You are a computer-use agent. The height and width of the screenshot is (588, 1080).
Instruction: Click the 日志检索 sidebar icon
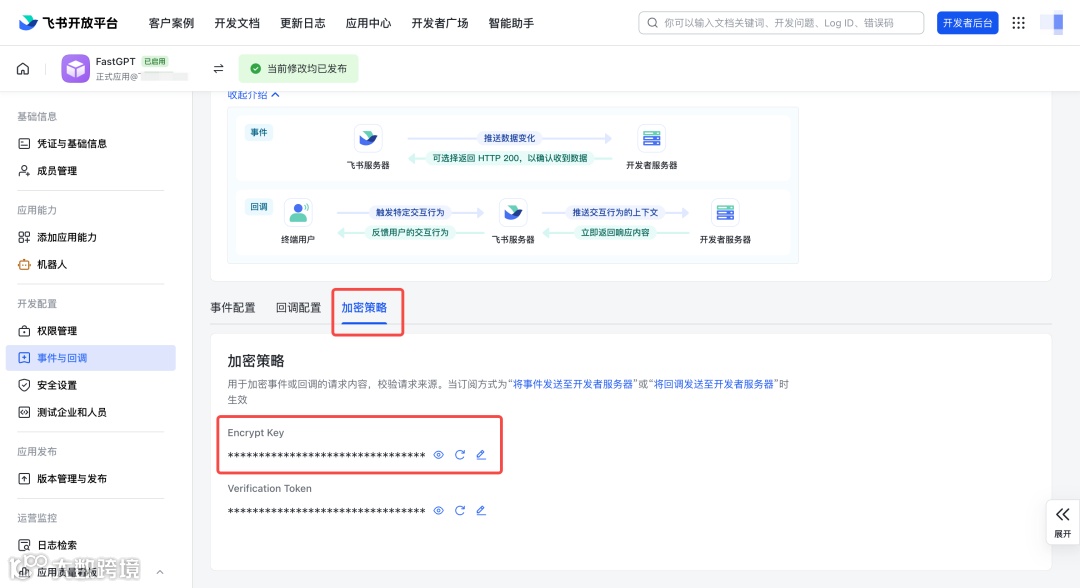pyautogui.click(x=24, y=545)
